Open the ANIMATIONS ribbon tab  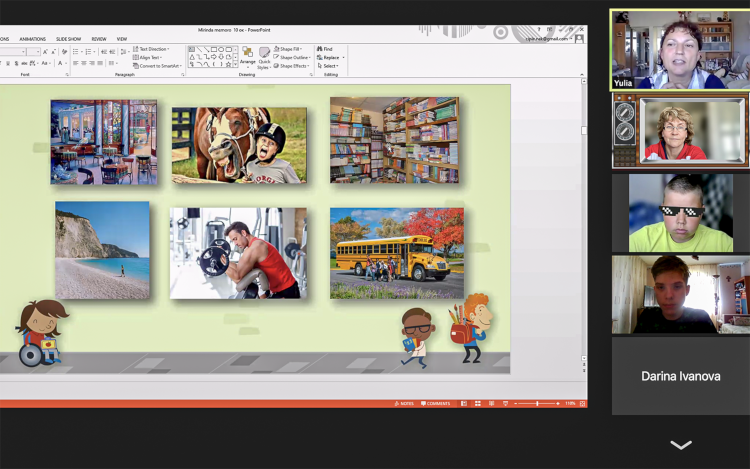32,39
